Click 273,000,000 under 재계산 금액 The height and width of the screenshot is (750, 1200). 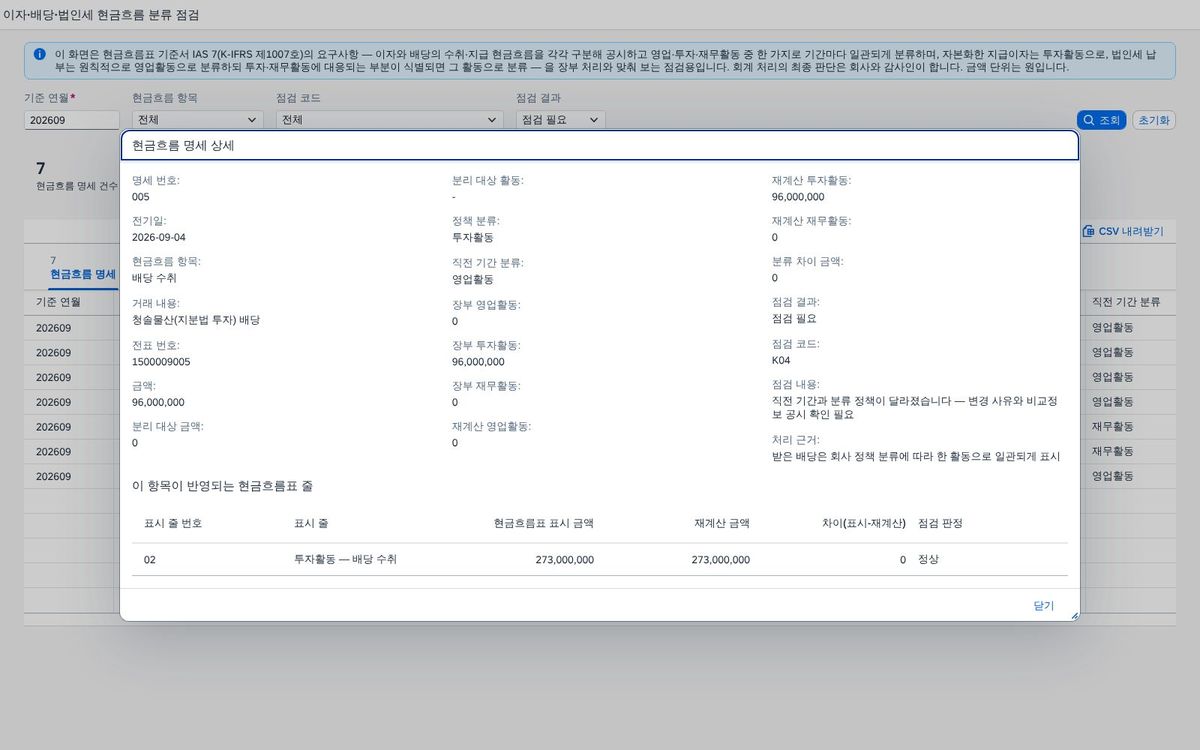[721, 560]
